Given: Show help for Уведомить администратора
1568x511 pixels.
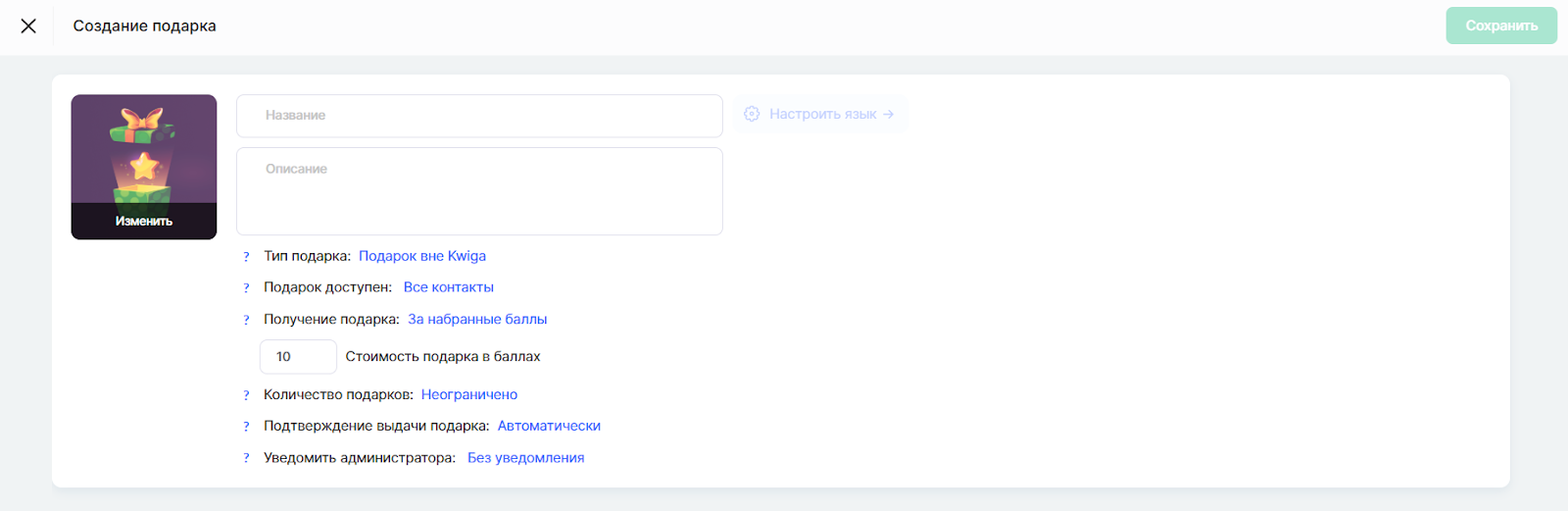Looking at the screenshot, I should (246, 458).
